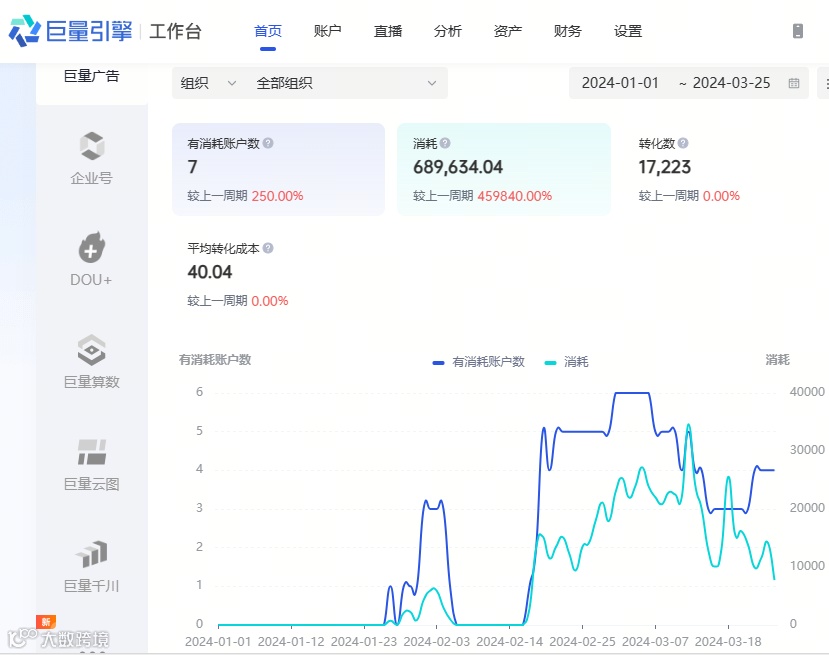Screen dimensions: 829x655
Task: Switch to the 账户 tab
Action: (328, 31)
